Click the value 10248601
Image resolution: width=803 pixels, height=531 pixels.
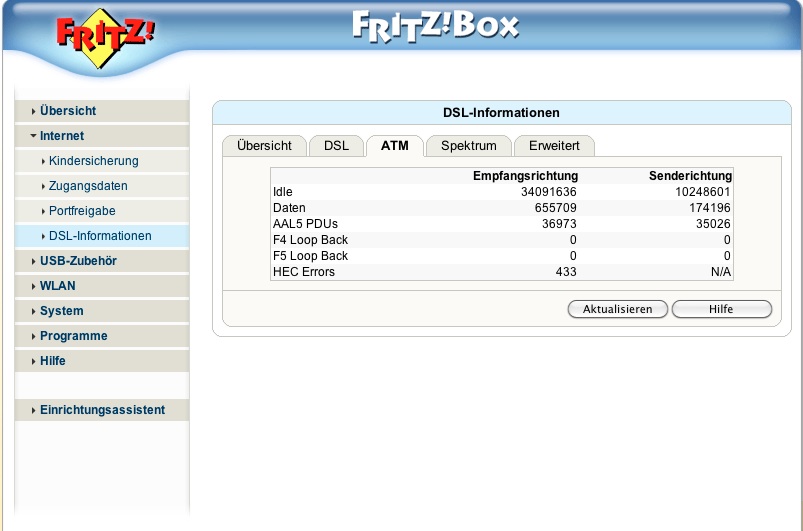703,192
